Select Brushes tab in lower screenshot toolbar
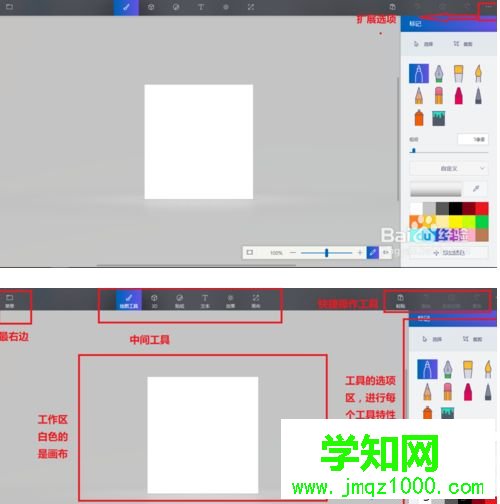Screen dimensions: 500x504 click(129, 300)
